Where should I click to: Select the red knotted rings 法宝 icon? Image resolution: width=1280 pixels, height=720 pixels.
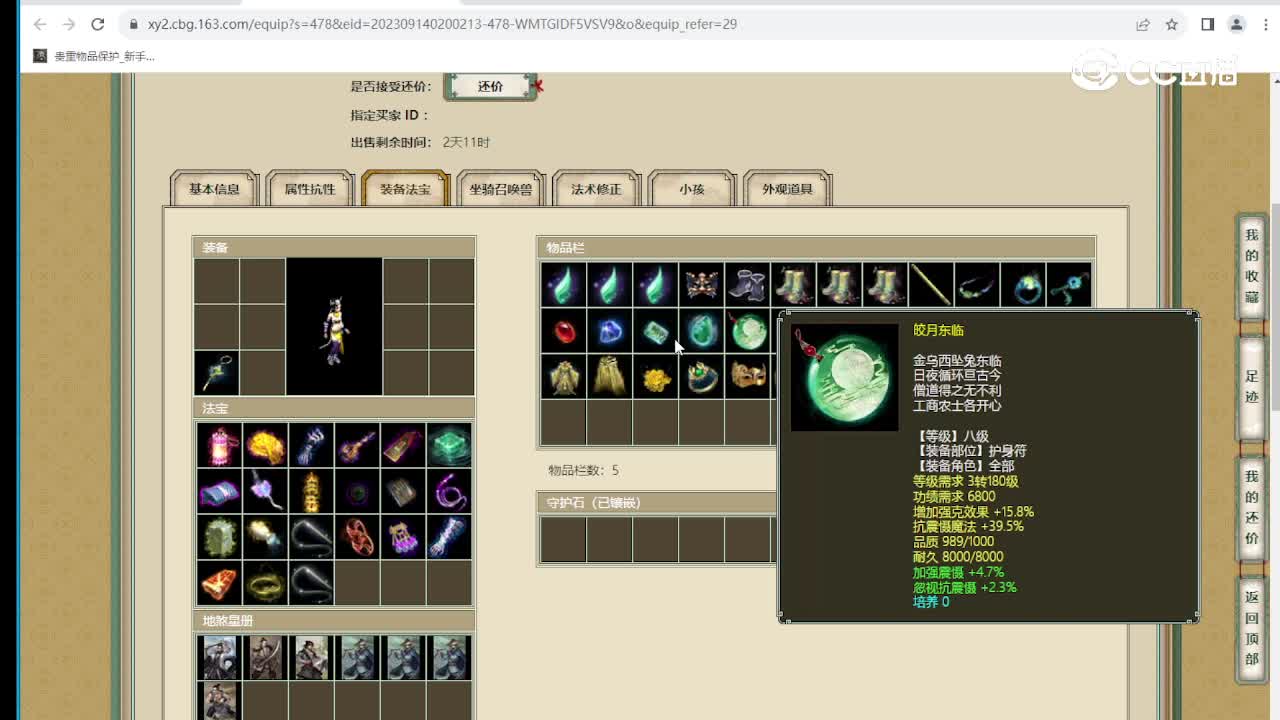point(357,537)
